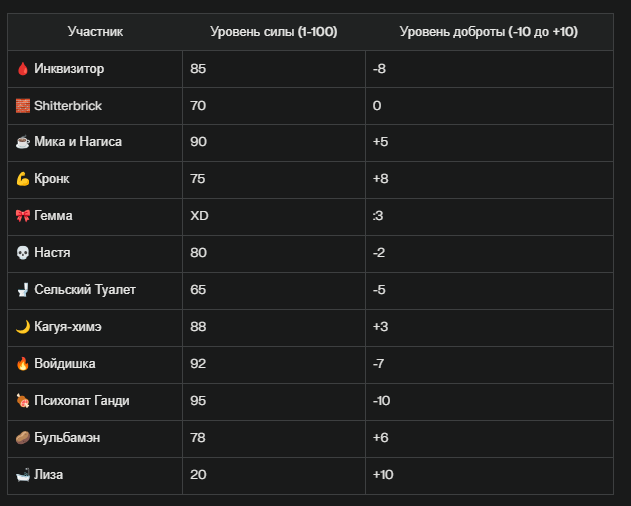Select the meat emoji beside Психопат Ганди

point(23,401)
